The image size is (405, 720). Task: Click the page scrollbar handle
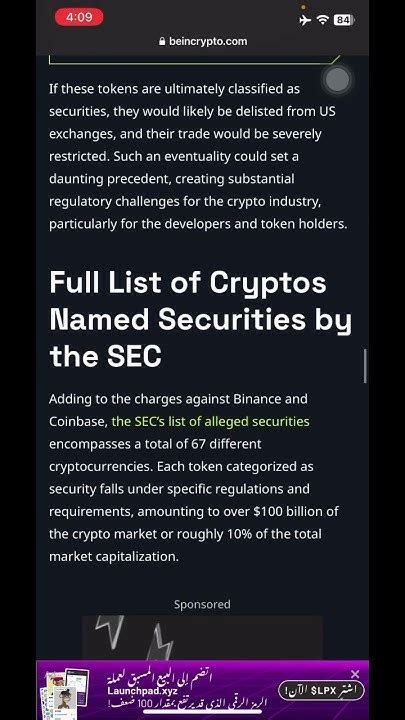(x=365, y=366)
